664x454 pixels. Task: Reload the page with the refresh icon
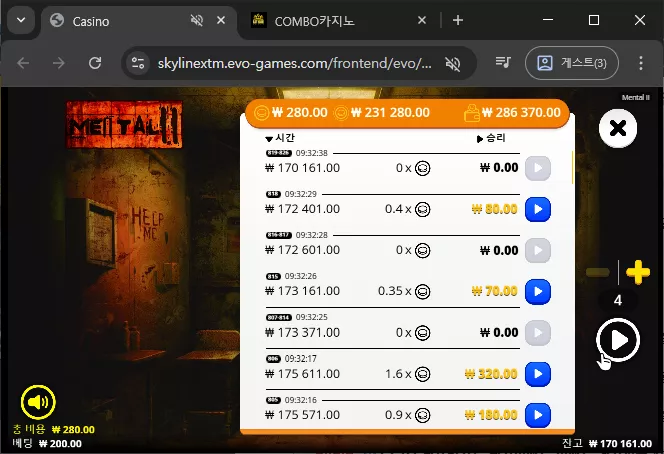pyautogui.click(x=95, y=63)
